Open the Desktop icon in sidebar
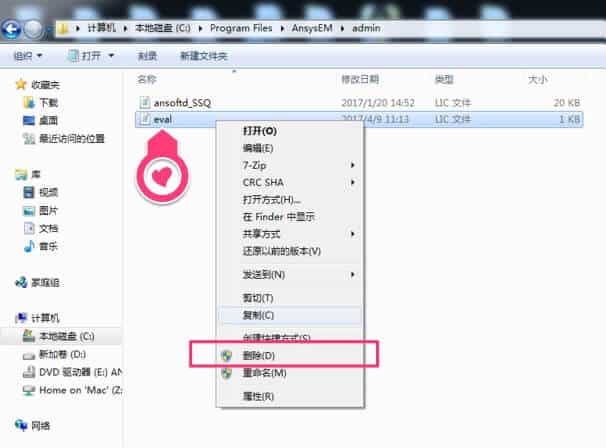Screen dimensions: 606x448 (29, 121)
